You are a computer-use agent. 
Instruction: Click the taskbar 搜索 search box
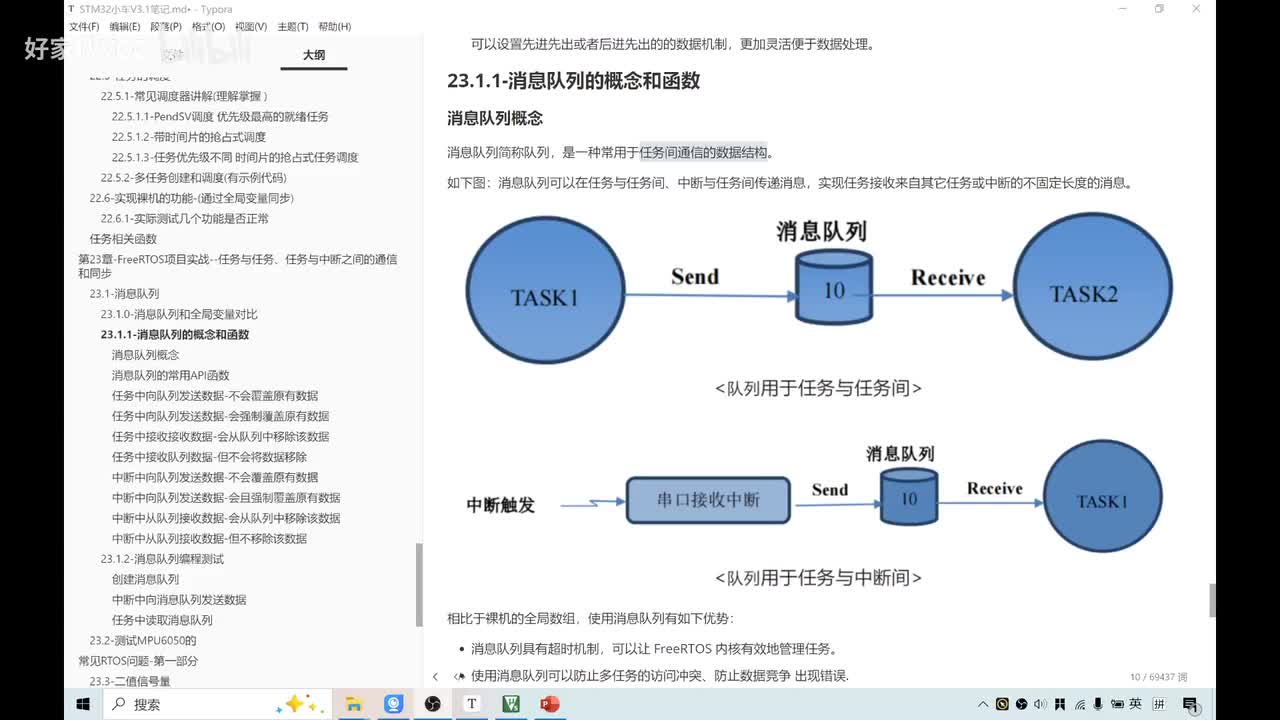218,704
